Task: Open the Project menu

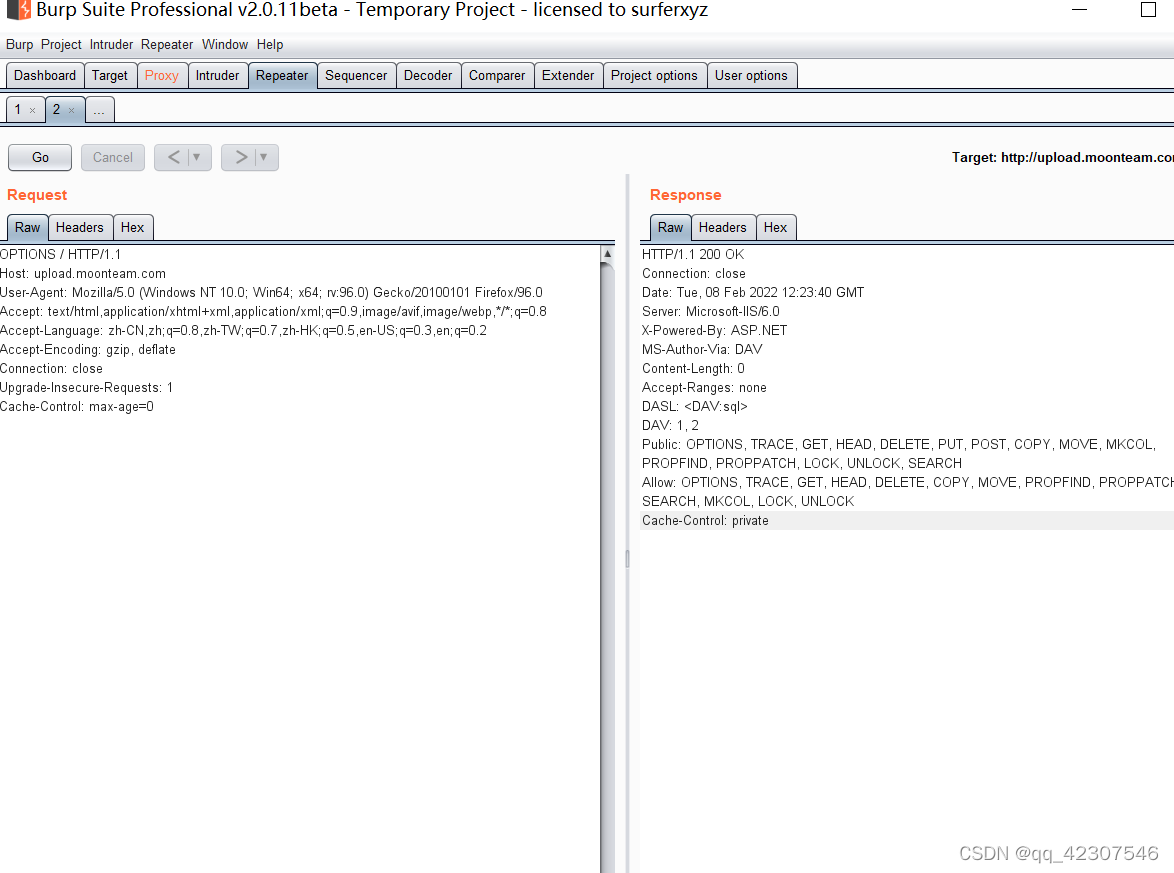Action: tap(61, 44)
